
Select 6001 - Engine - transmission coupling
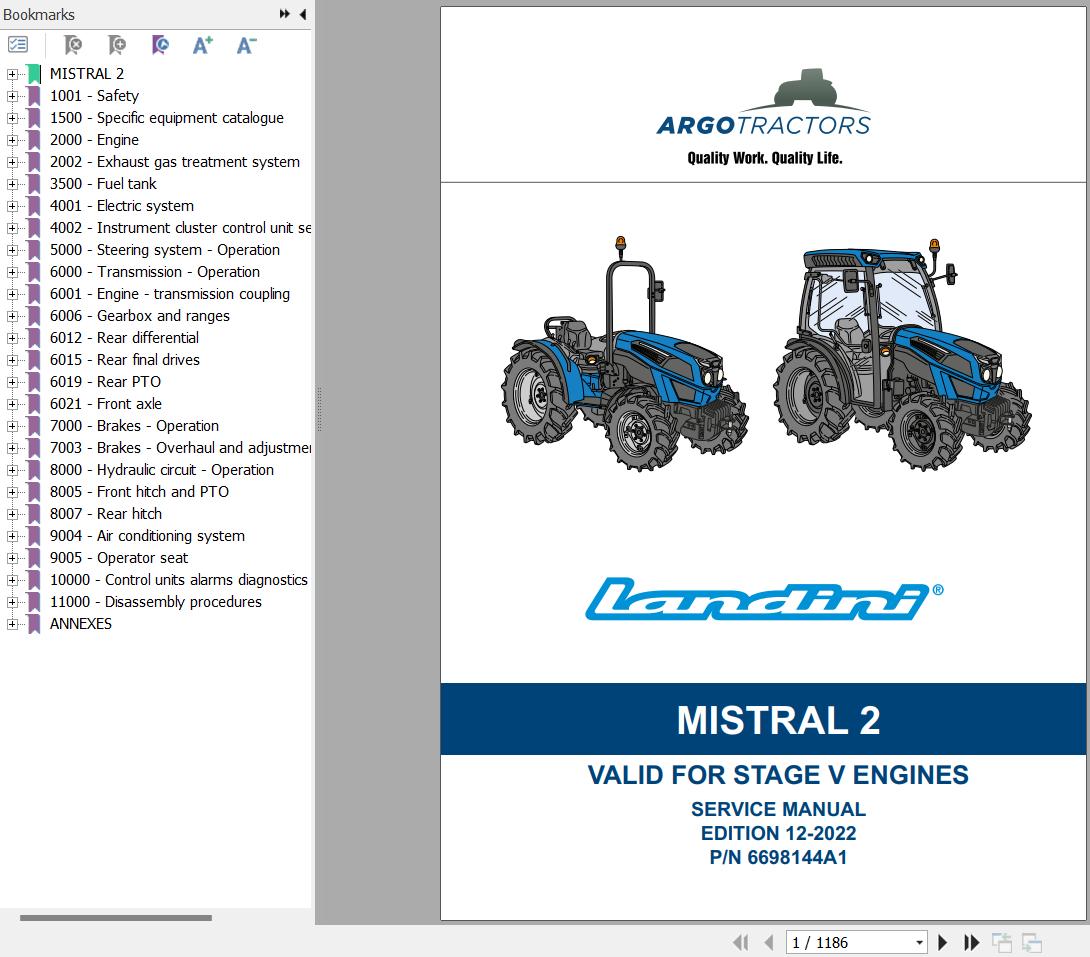click(170, 293)
